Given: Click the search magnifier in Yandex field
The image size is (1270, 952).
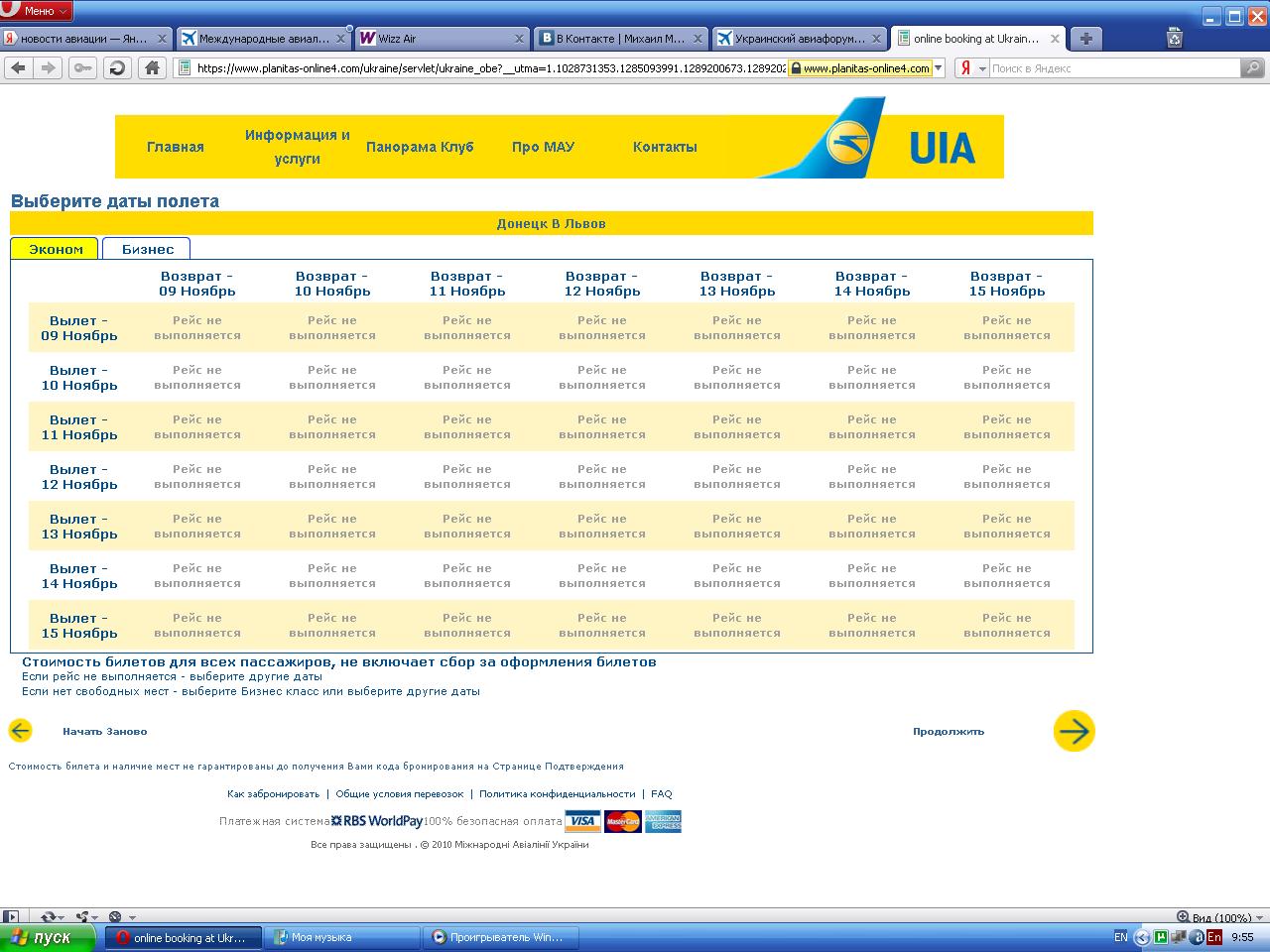Looking at the screenshot, I should point(1254,68).
